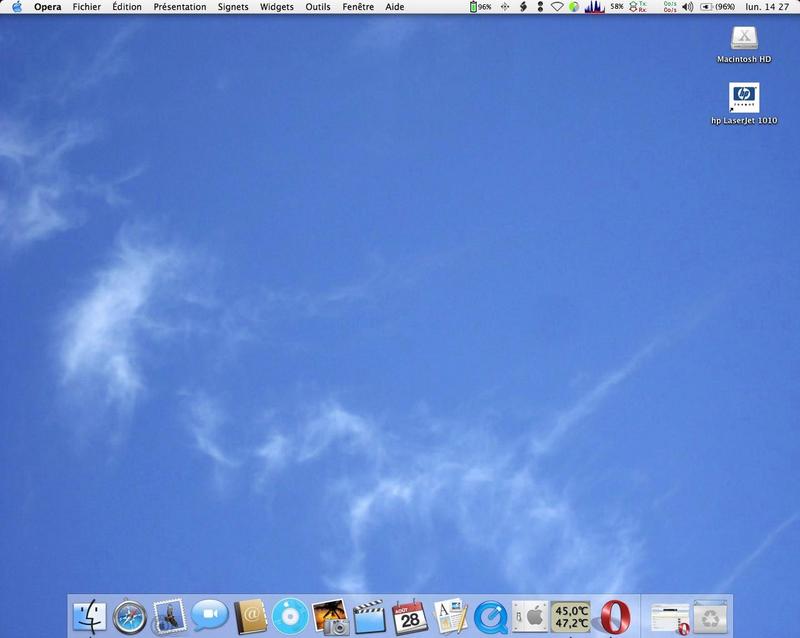
Task: Open iPhoto from the dock
Action: (x=330, y=616)
